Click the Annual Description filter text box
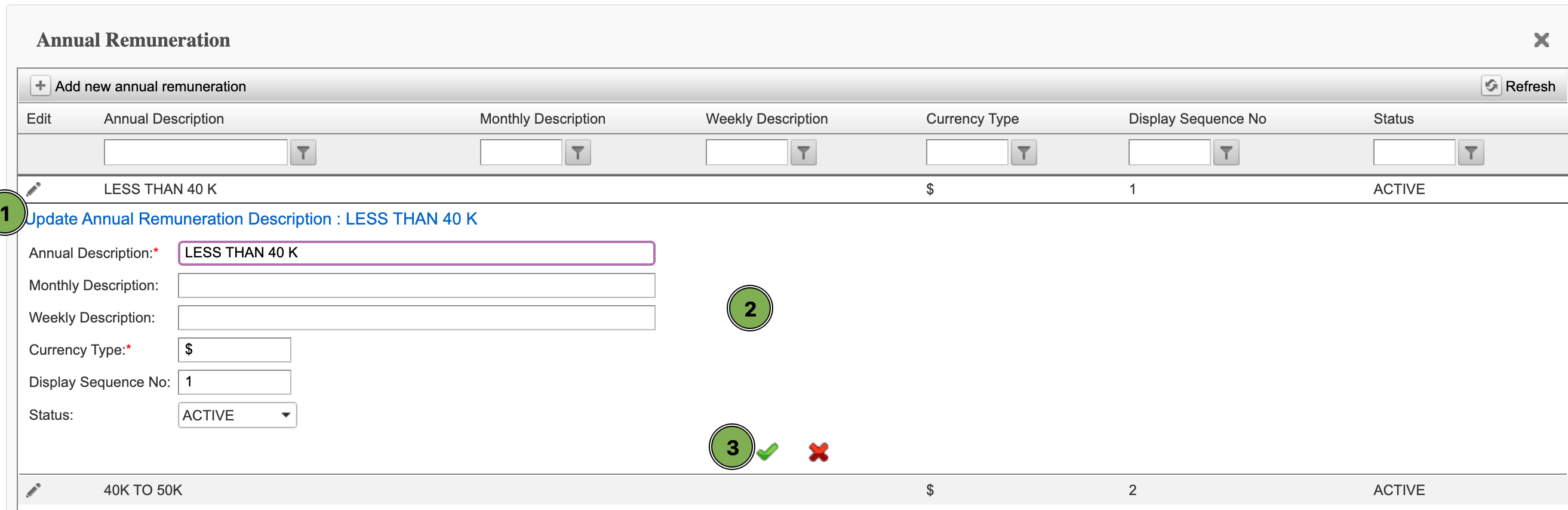 coord(195,153)
